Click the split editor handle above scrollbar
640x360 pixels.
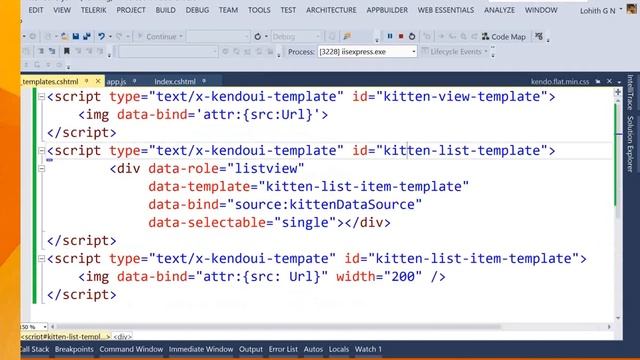coord(618,92)
